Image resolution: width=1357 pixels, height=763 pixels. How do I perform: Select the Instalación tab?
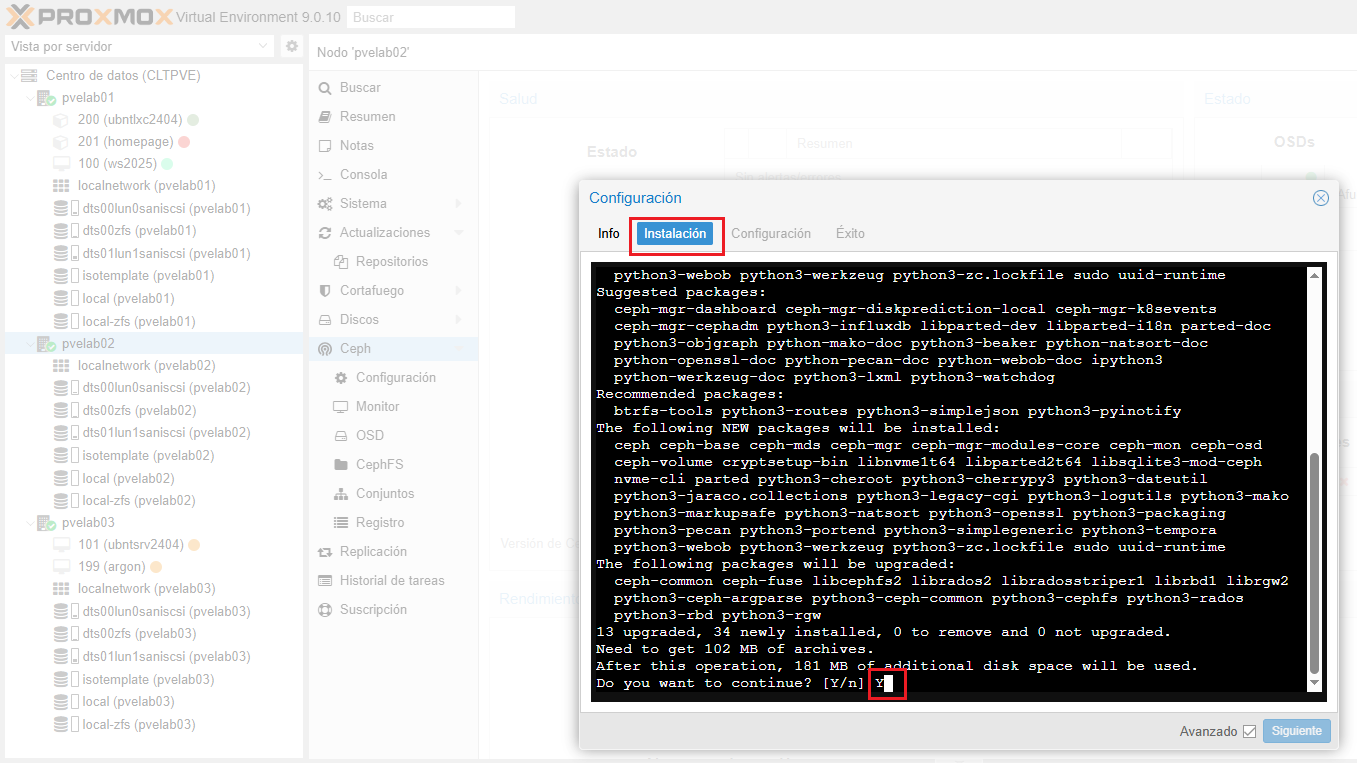(x=675, y=233)
